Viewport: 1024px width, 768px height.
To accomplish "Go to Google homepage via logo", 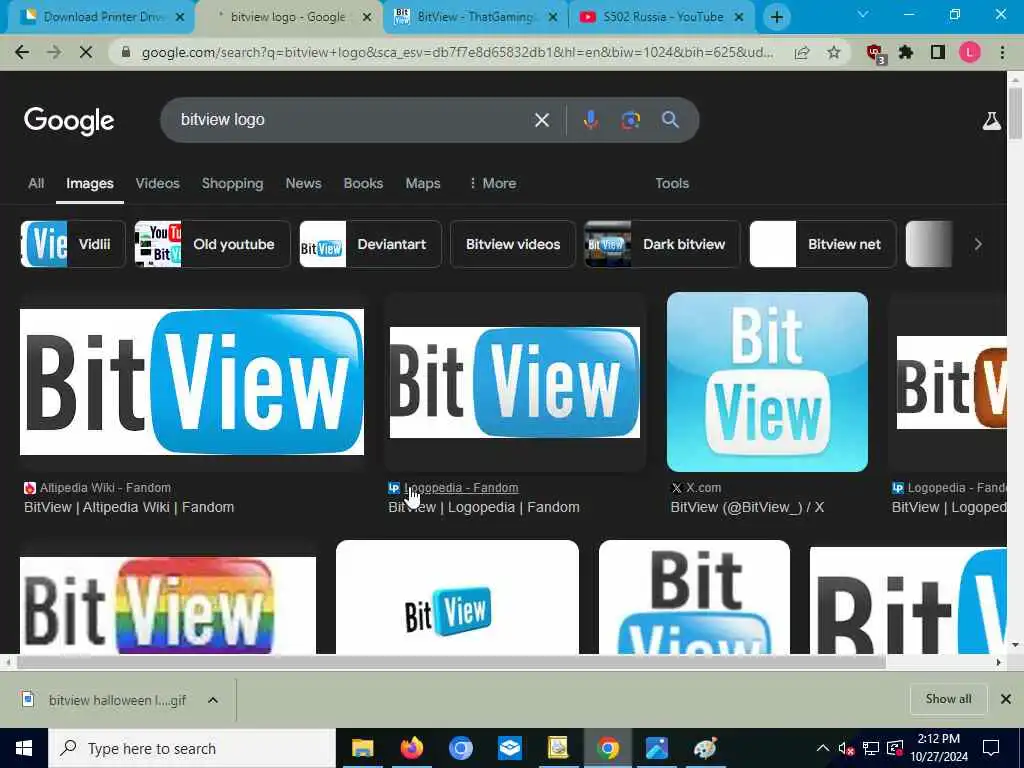I will [69, 121].
